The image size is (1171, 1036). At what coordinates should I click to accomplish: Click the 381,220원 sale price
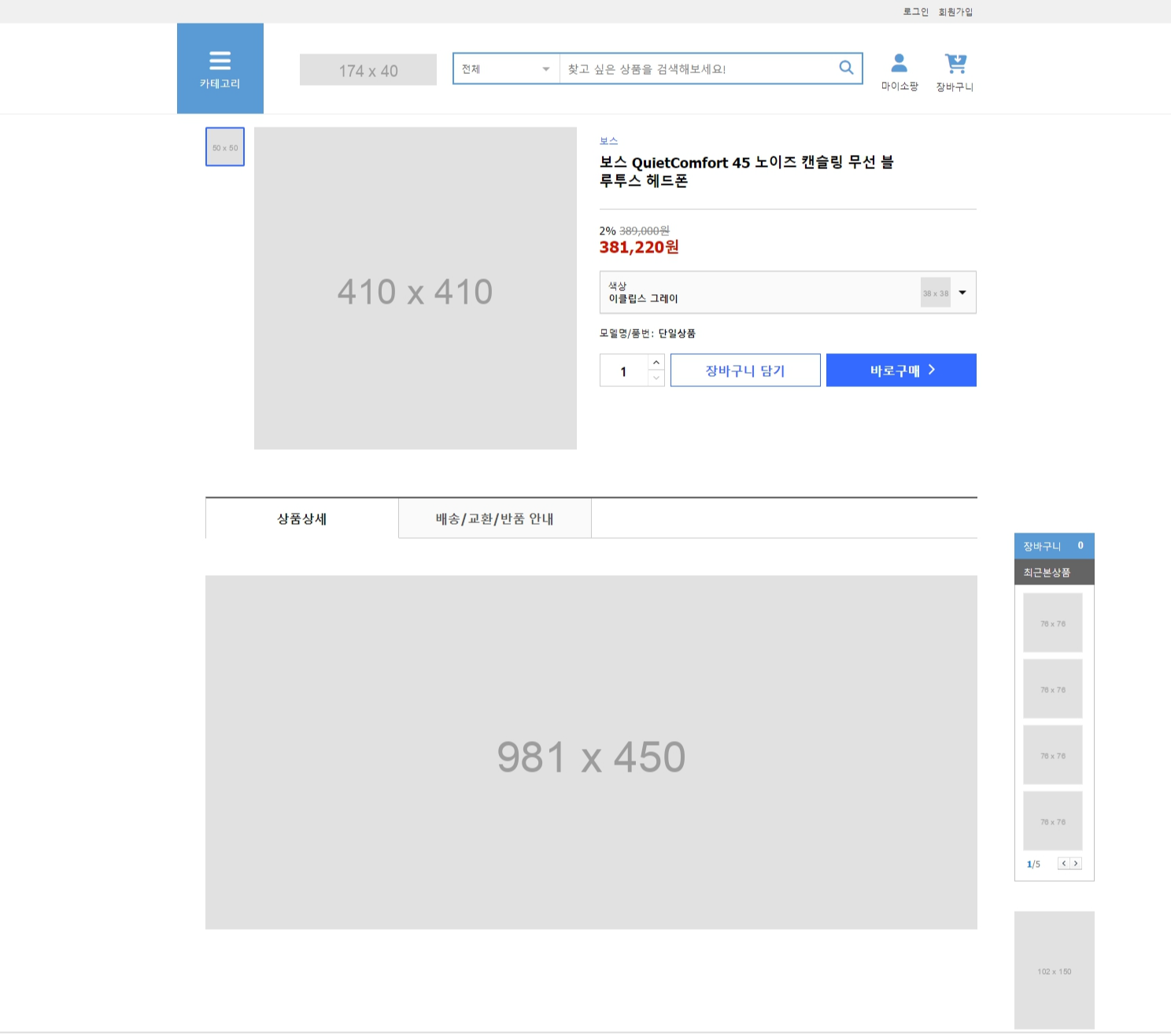point(639,247)
